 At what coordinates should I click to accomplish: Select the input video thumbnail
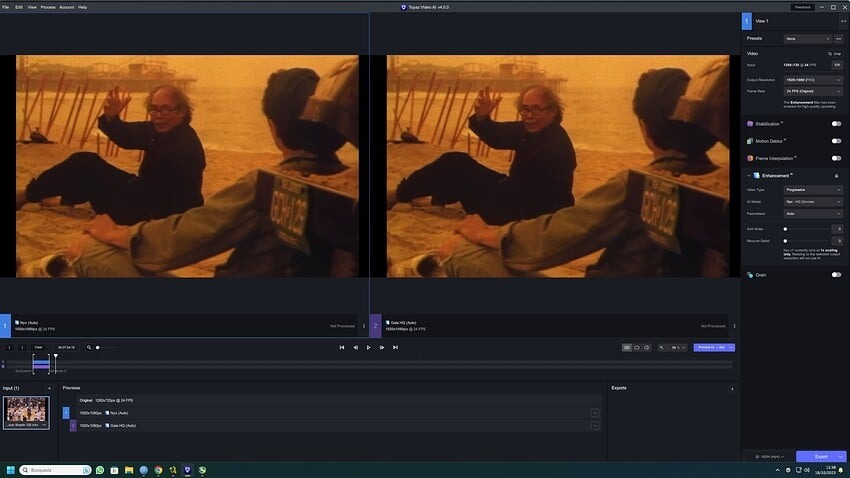click(26, 412)
